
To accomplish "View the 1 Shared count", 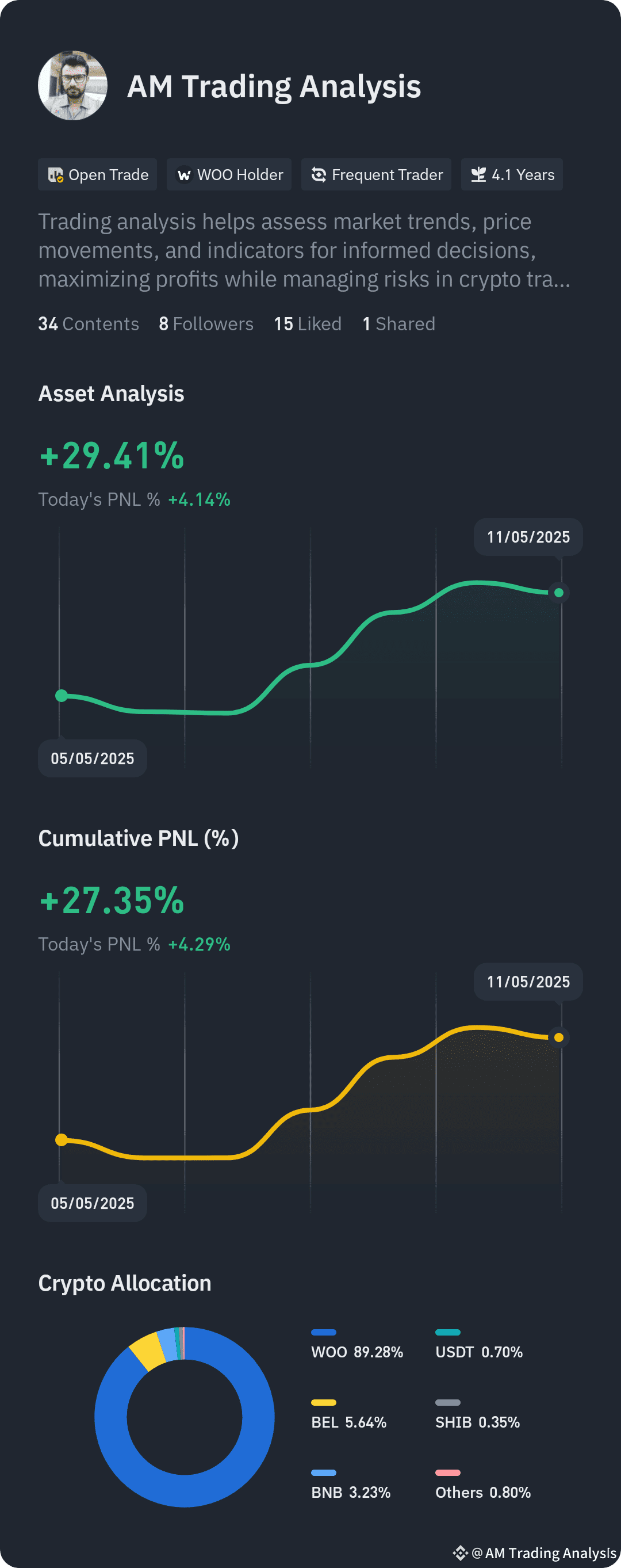I will coord(399,324).
